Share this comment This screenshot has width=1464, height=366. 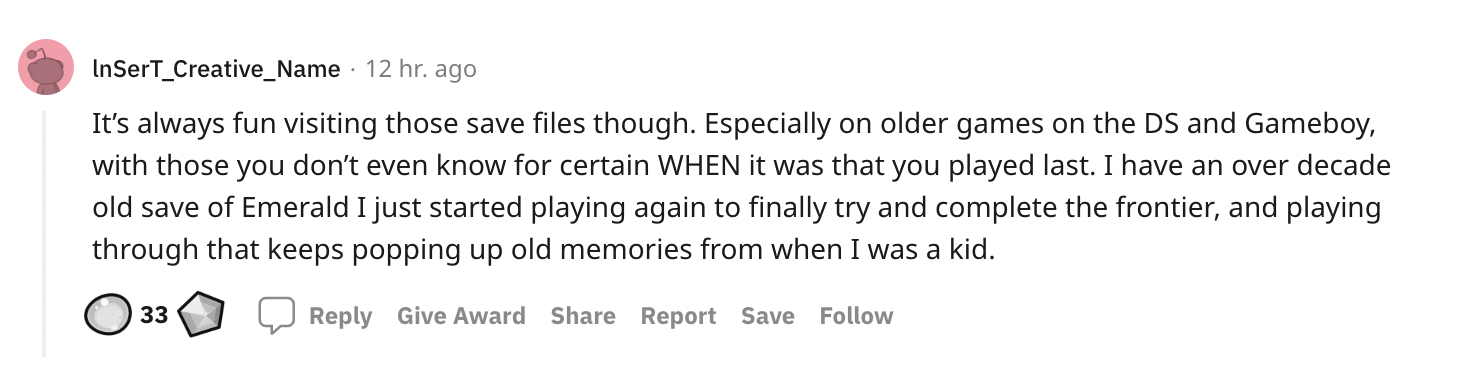583,316
